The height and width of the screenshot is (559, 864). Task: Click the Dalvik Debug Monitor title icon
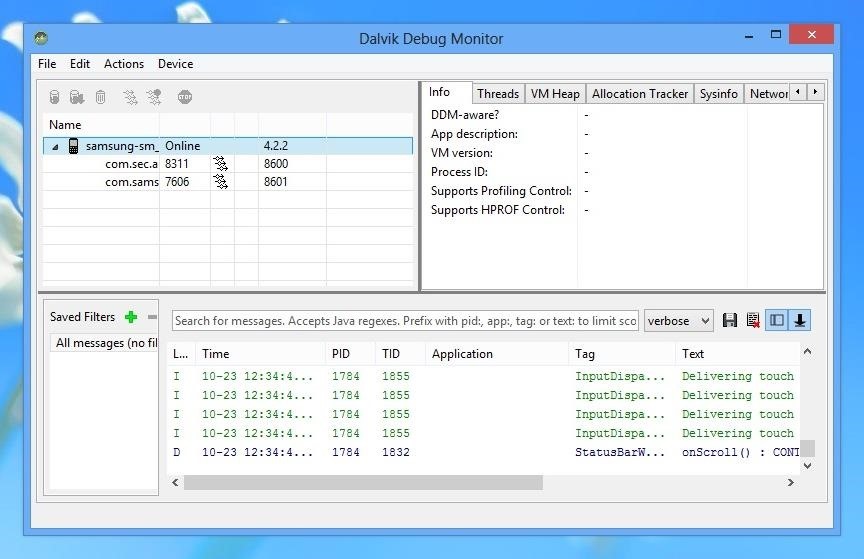41,38
